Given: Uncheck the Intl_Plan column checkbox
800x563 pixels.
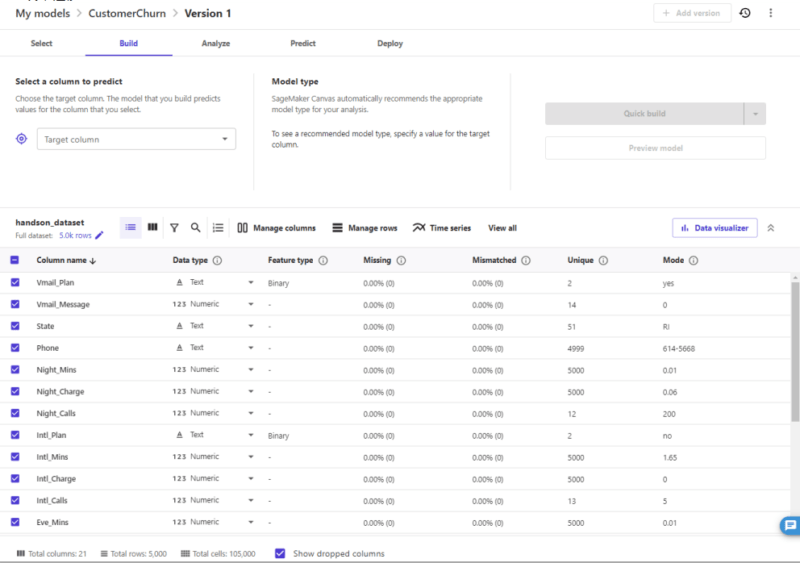Looking at the screenshot, I should click(x=14, y=435).
